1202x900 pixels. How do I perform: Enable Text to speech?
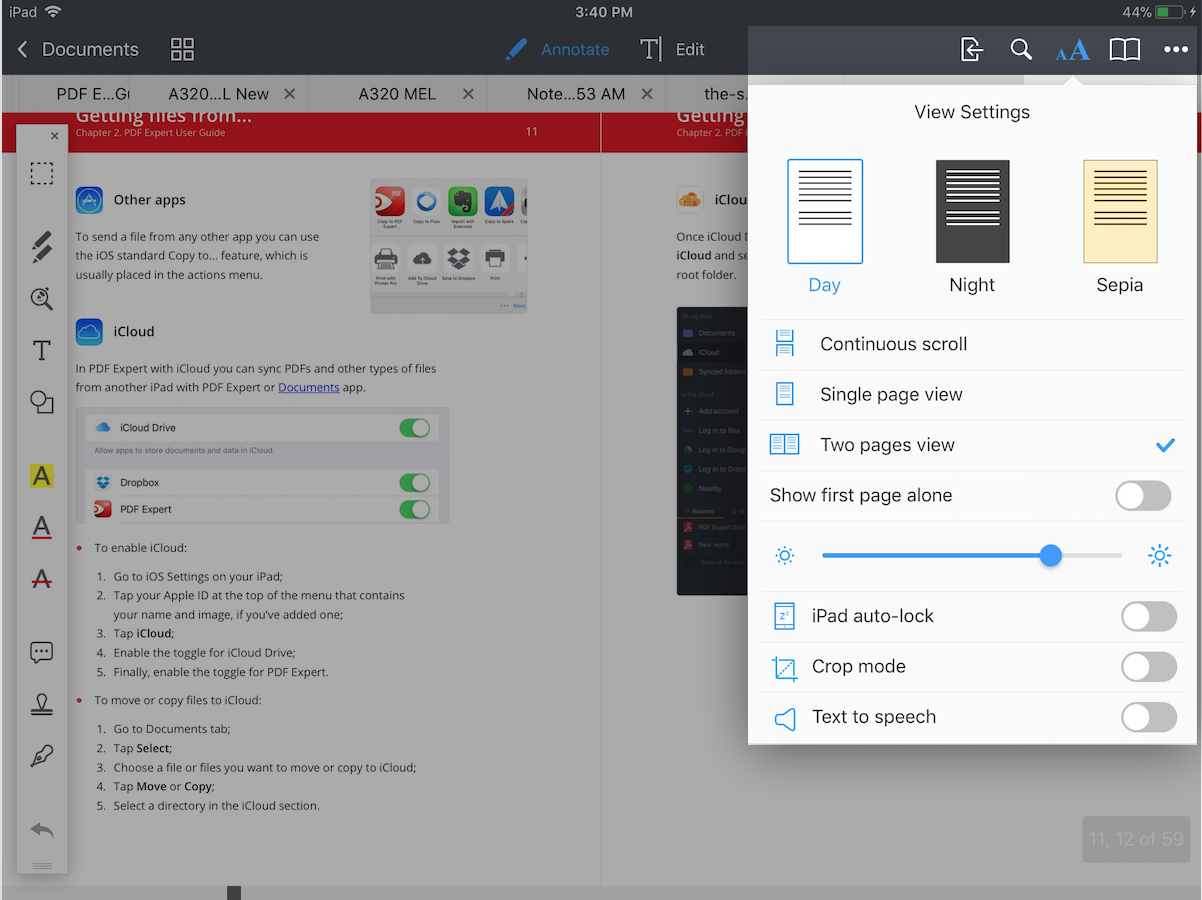[1149, 717]
